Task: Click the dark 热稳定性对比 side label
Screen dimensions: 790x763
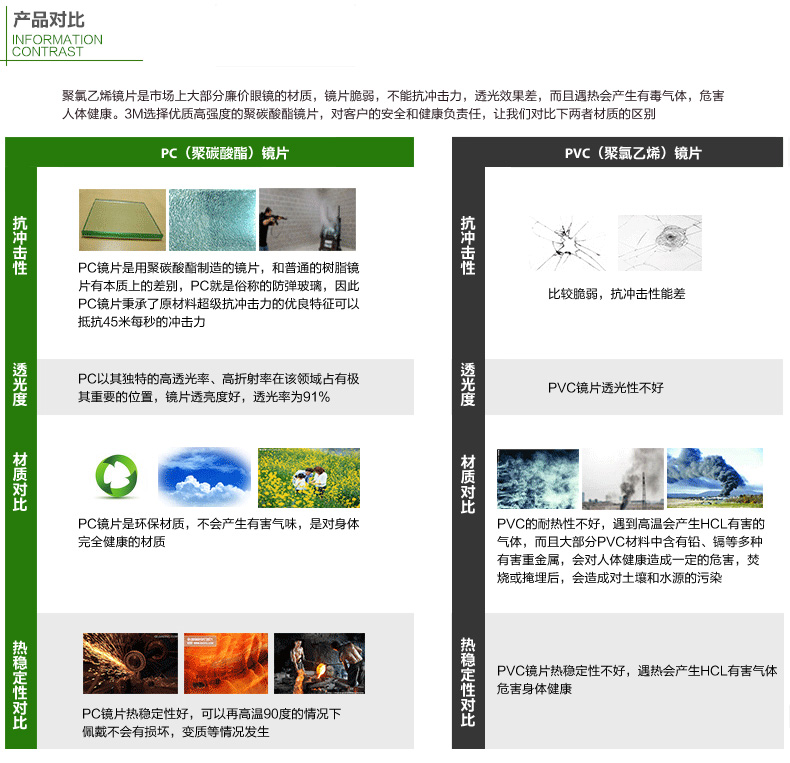Action: tap(468, 682)
